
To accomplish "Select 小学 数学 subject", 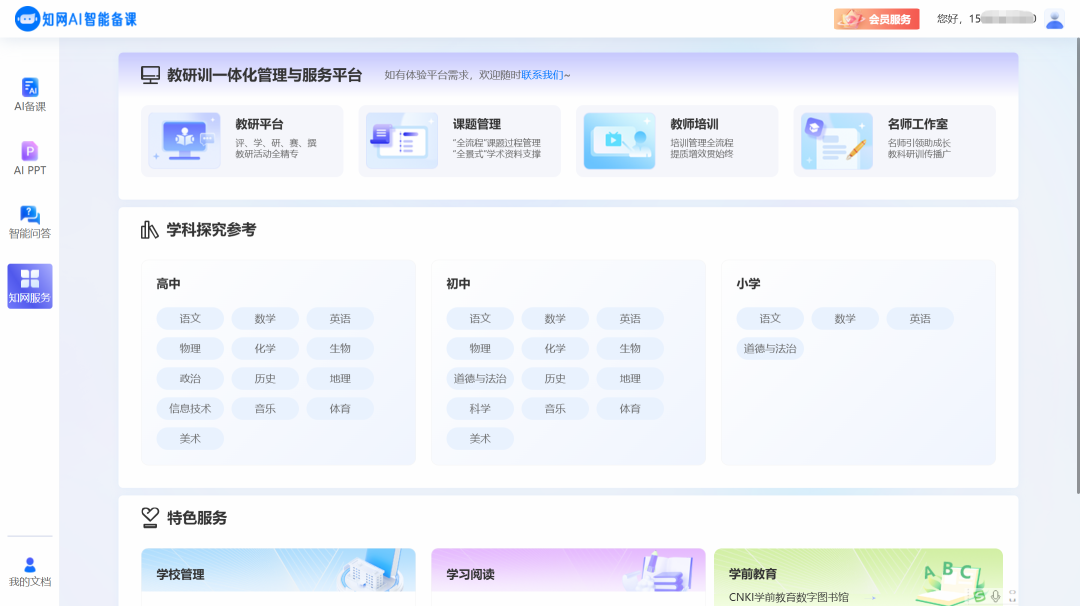I will [x=845, y=318].
